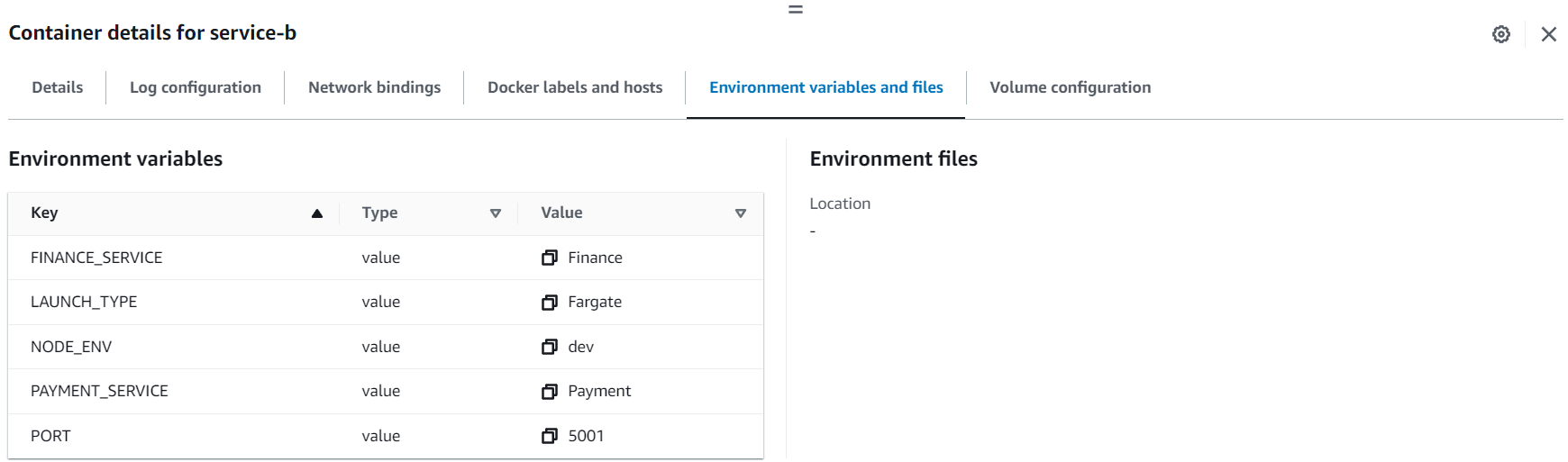The height and width of the screenshot is (462, 1568).
Task: Close the container details panel
Action: (1548, 34)
